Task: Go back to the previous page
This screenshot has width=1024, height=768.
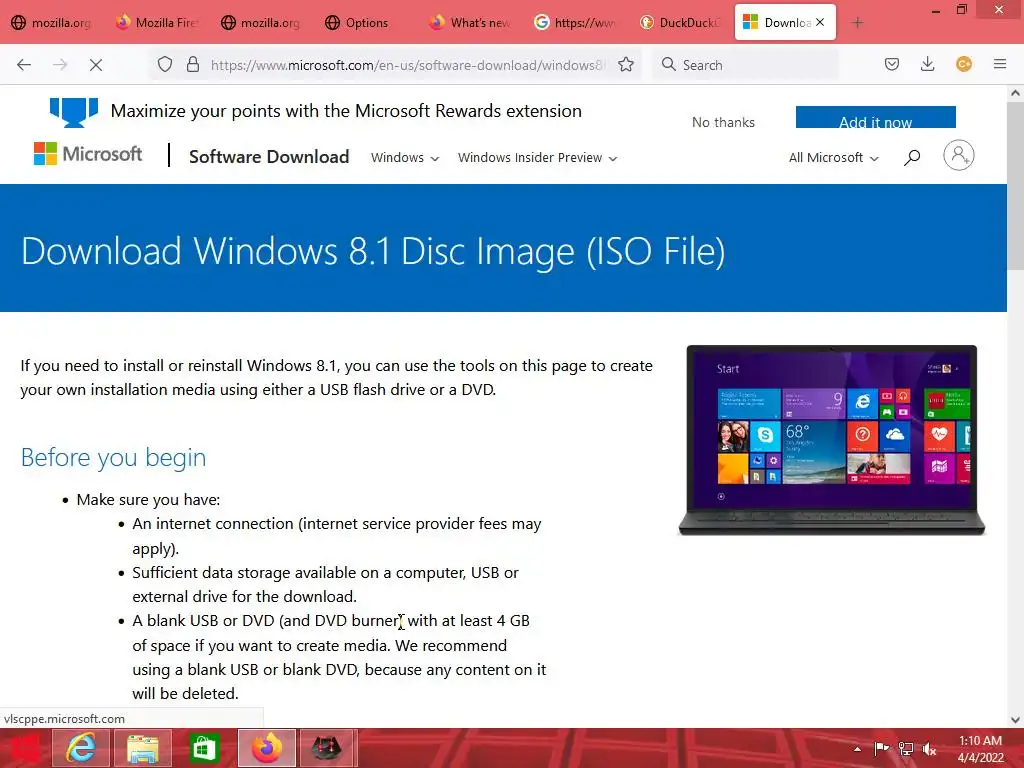Action: pyautogui.click(x=24, y=65)
